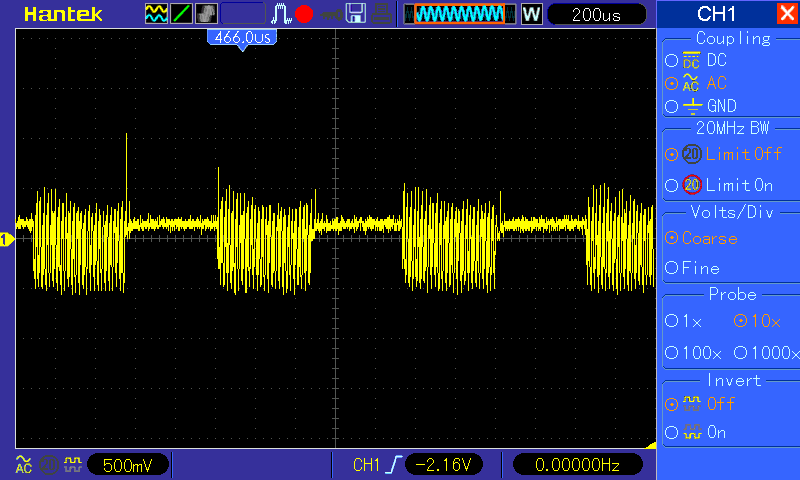Click the 20MHz bandwidth limit status icon
Image resolution: width=800 pixels, height=480 pixels.
pos(48,465)
